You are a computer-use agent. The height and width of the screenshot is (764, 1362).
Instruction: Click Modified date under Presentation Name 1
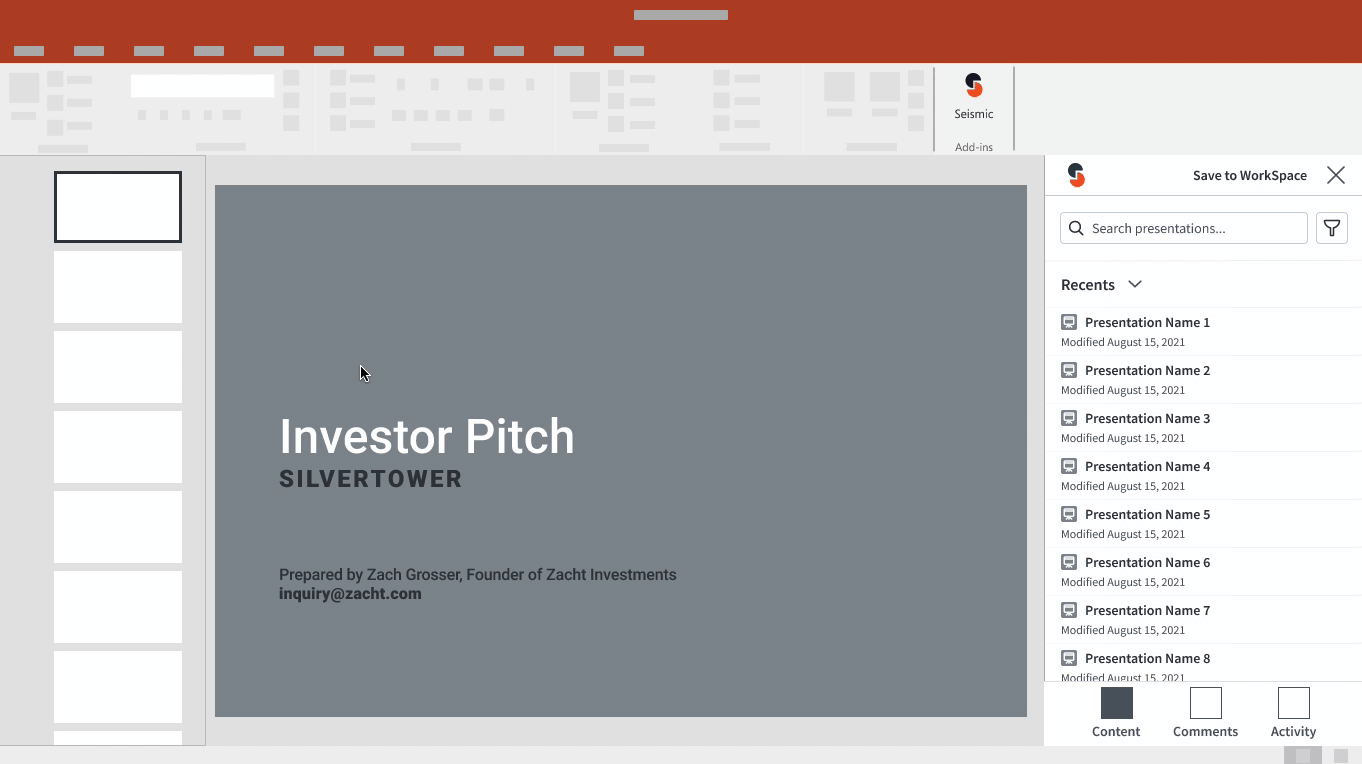[x=1123, y=342]
